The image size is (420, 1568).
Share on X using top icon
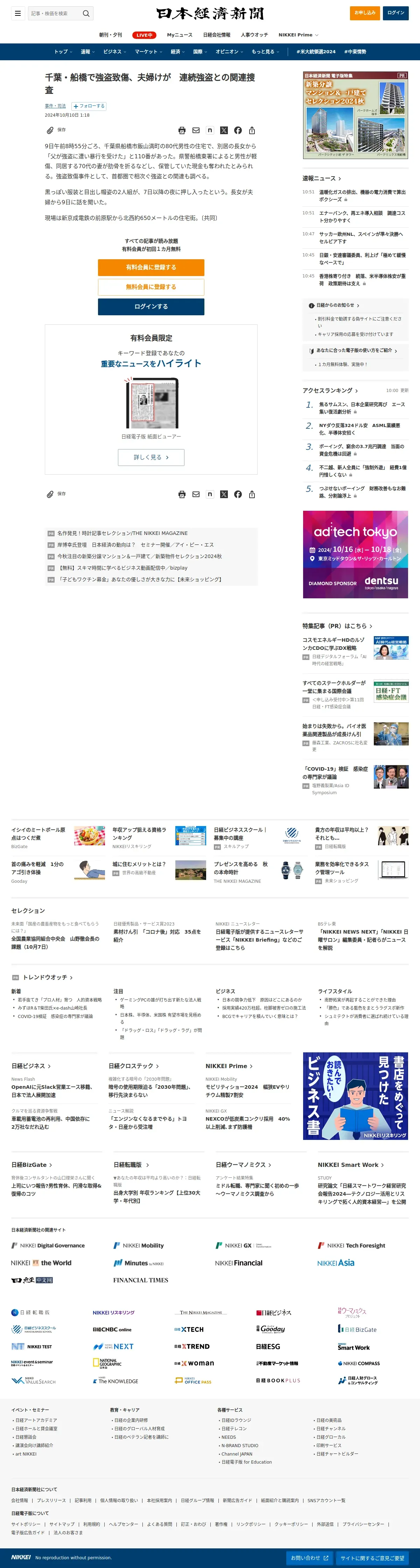(224, 130)
